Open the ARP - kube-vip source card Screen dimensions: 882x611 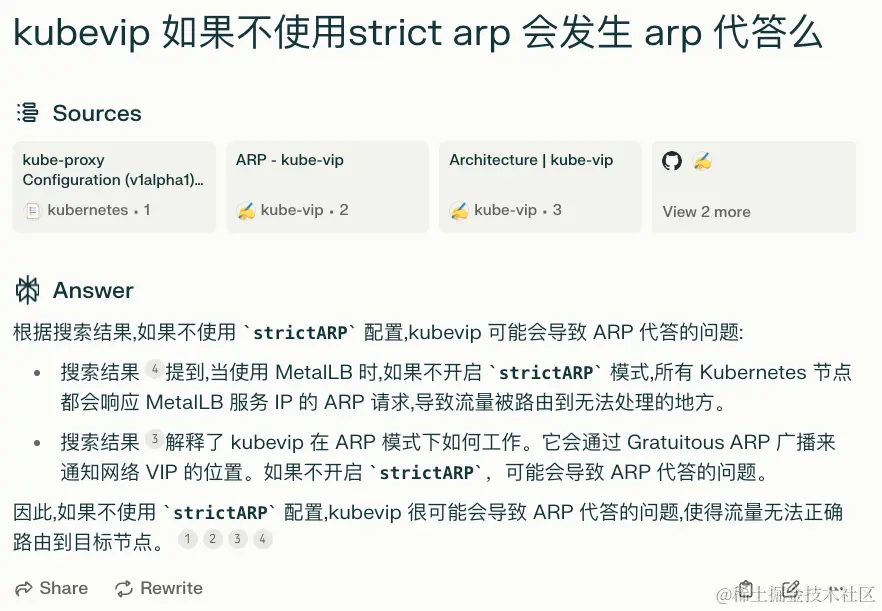point(327,187)
